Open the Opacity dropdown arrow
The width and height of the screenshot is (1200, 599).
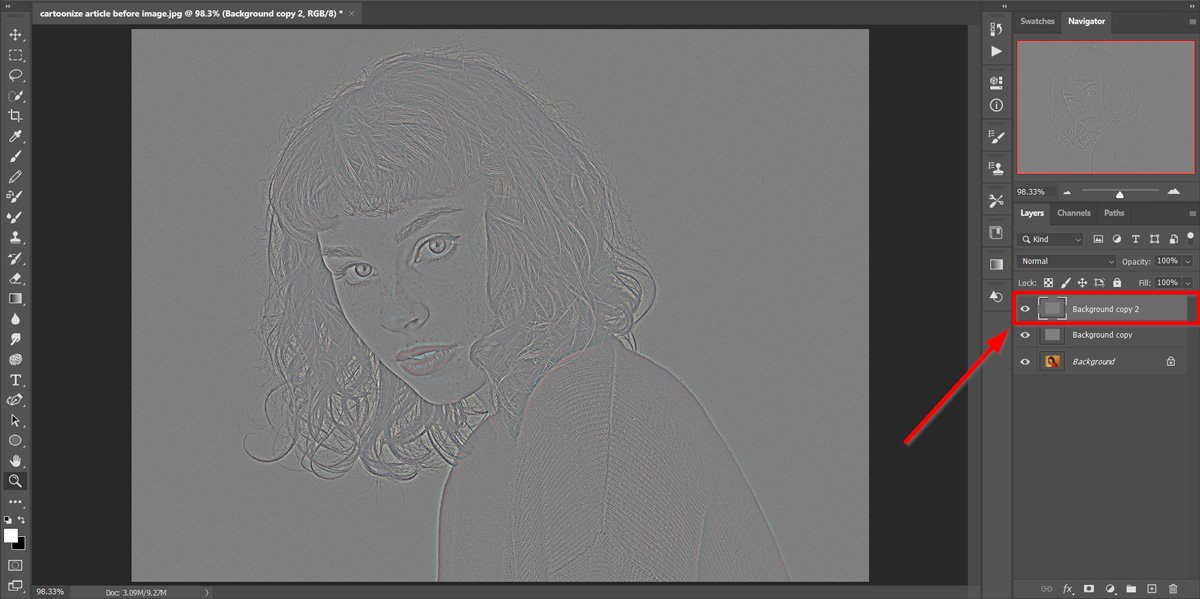point(1185,260)
